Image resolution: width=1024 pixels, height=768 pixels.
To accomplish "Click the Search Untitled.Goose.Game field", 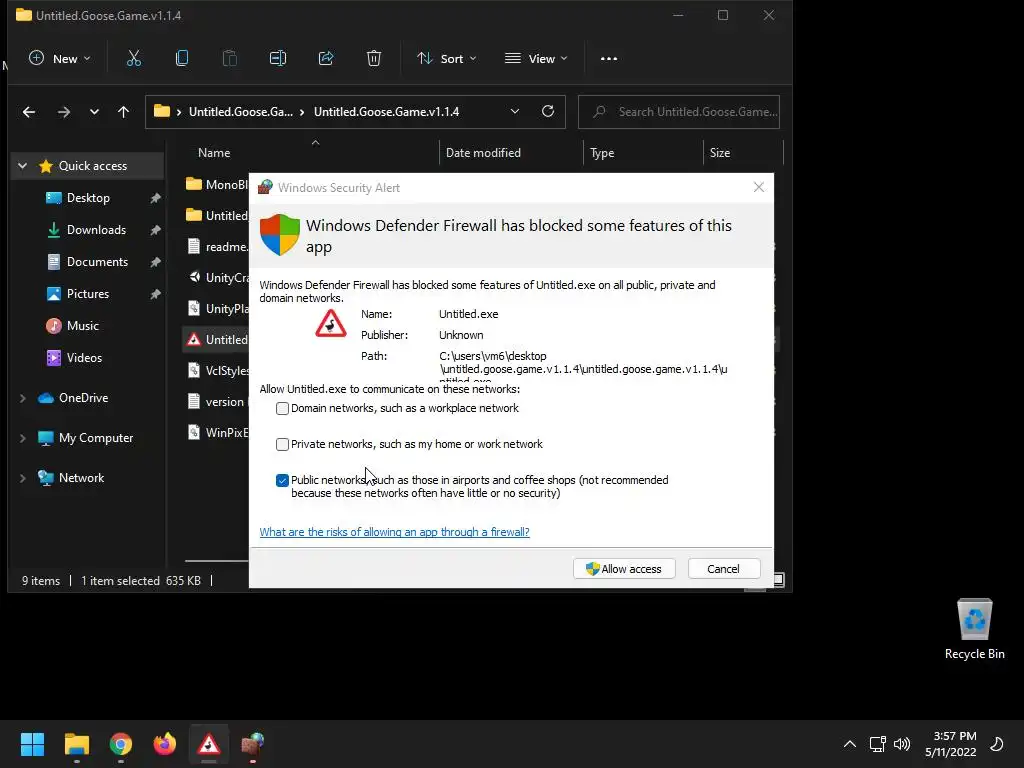I will (x=679, y=112).
